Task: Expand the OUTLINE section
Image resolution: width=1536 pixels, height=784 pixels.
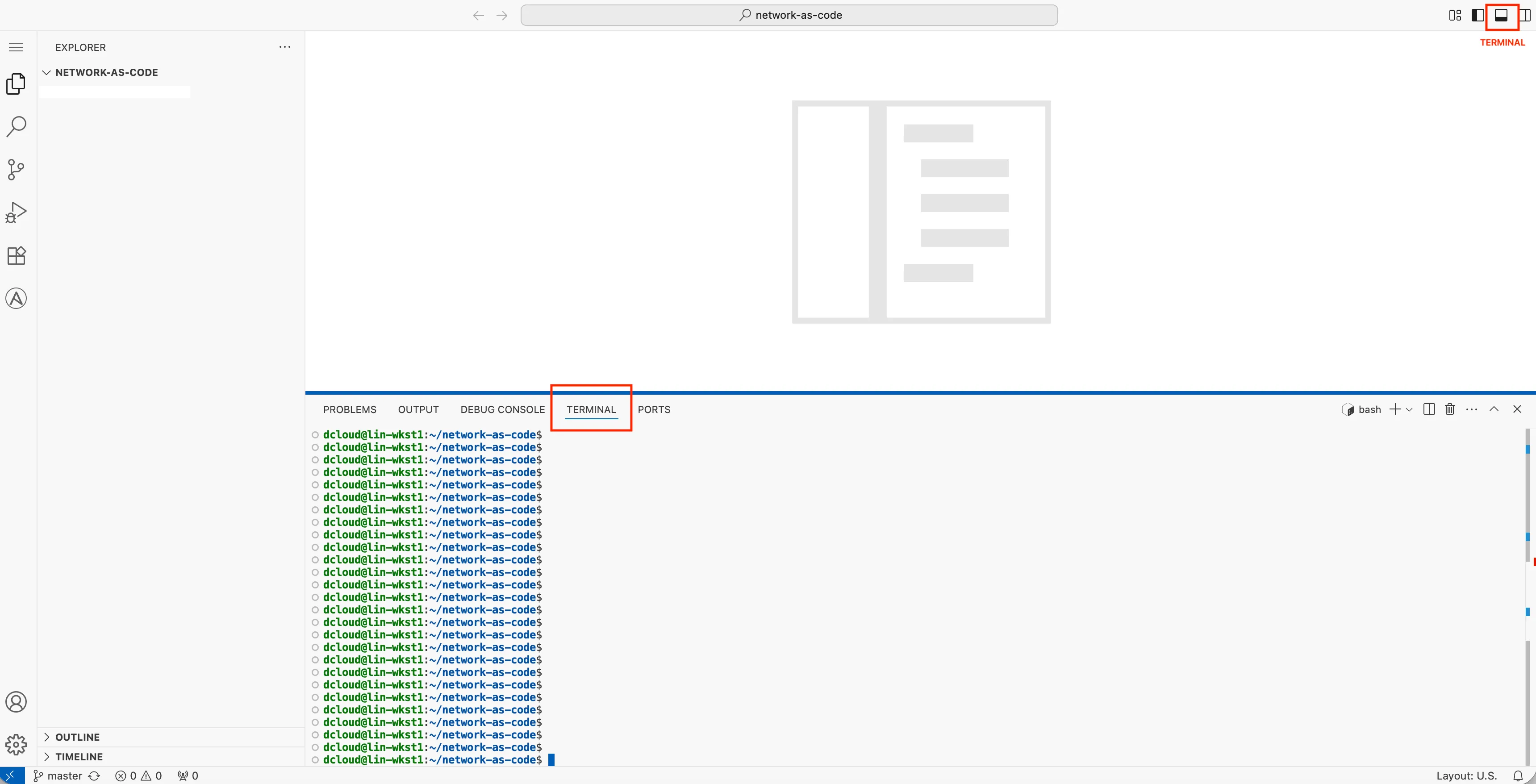Action: click(78, 737)
